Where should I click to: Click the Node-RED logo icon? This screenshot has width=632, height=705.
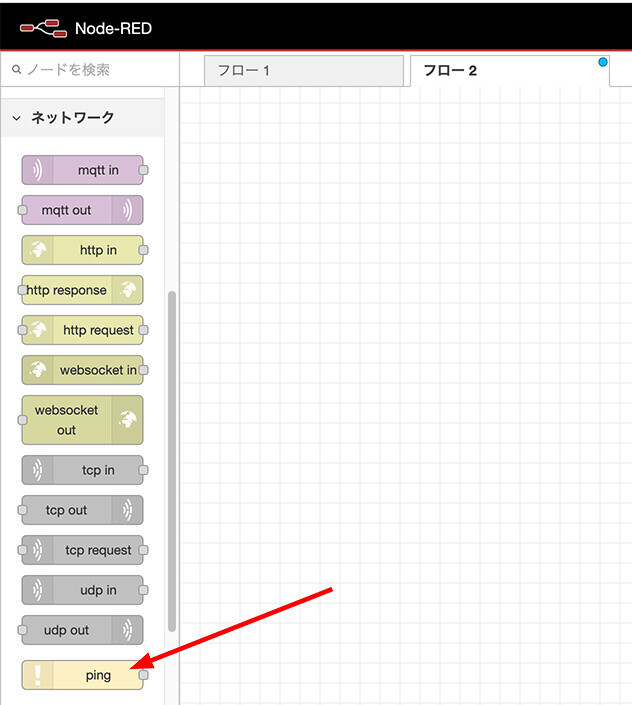pos(44,29)
